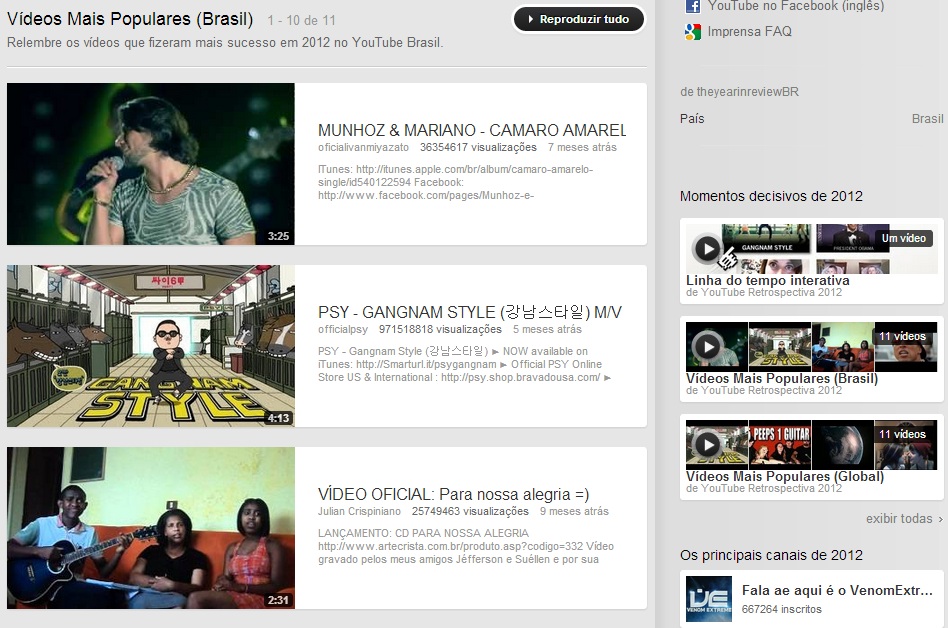Click the Vídeos Mais Populares (Global) playlist title

[784, 477]
